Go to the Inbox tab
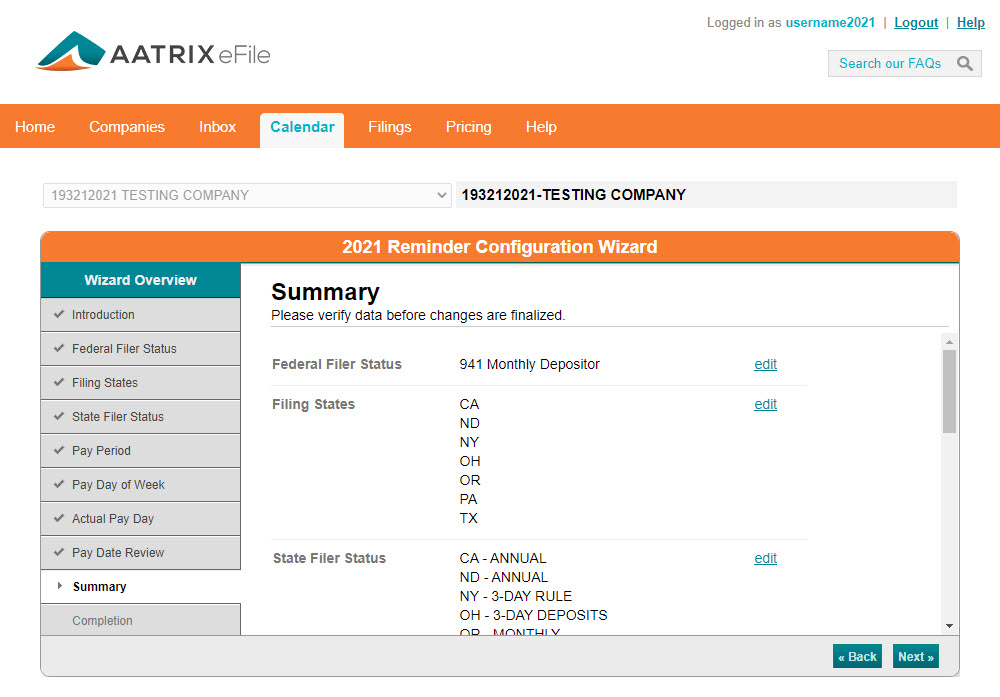 [x=217, y=127]
